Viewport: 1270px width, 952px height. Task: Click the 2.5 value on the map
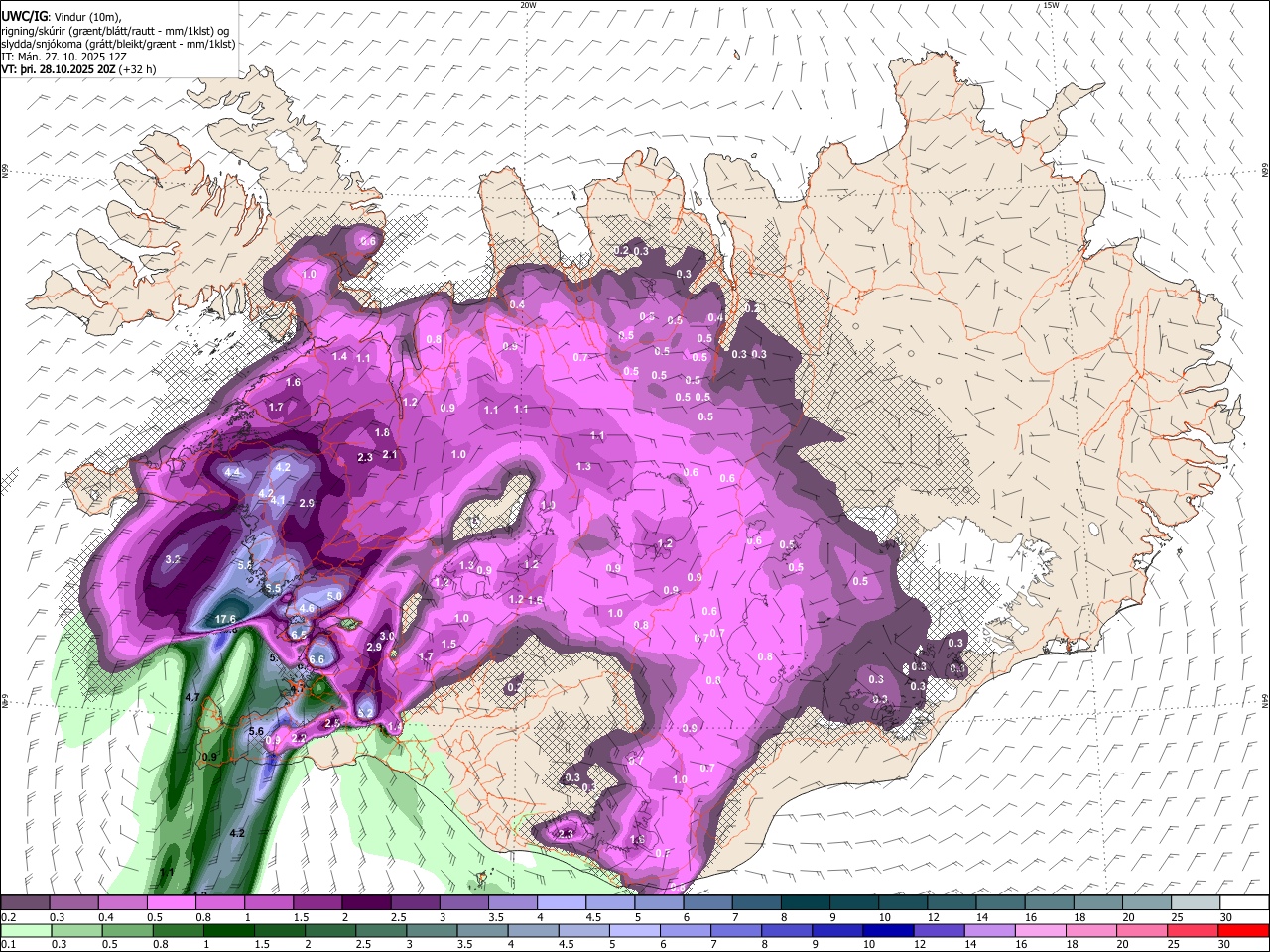[x=333, y=724]
